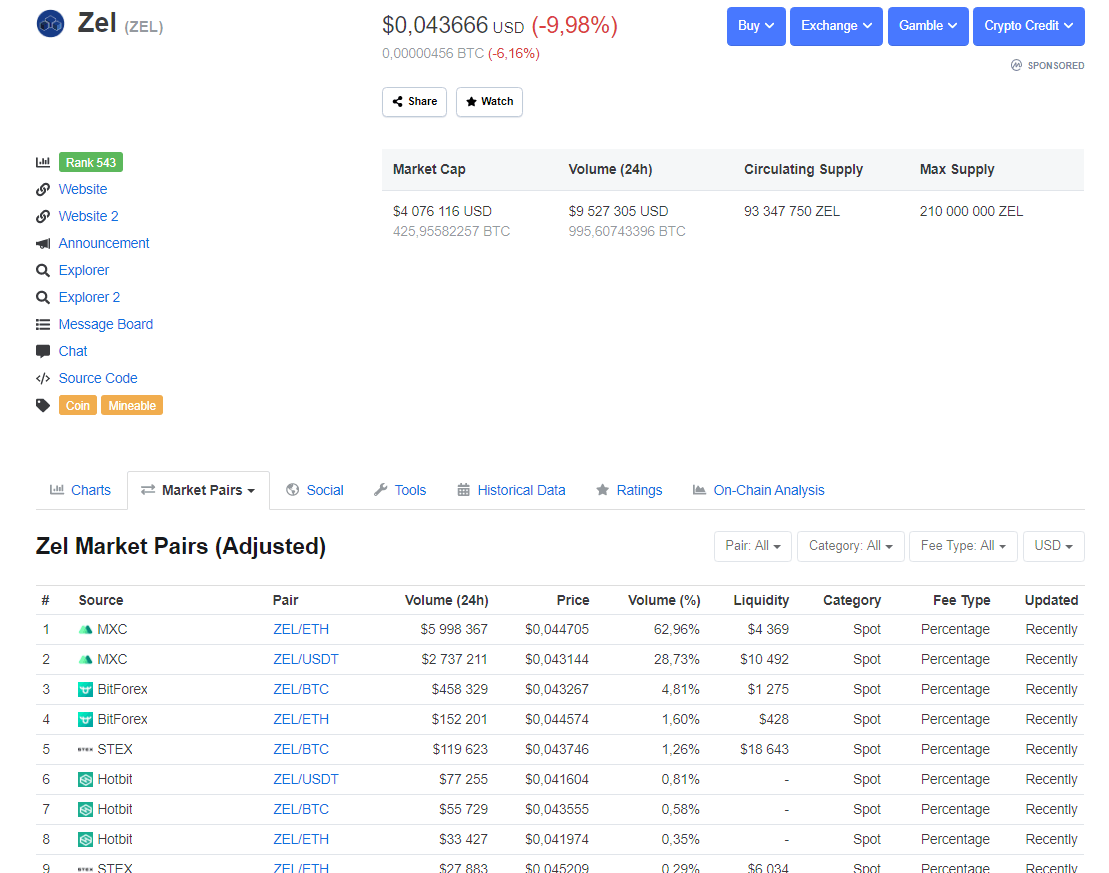Open the Message Board link
Viewport: 1109px width, 873px height.
tap(105, 324)
